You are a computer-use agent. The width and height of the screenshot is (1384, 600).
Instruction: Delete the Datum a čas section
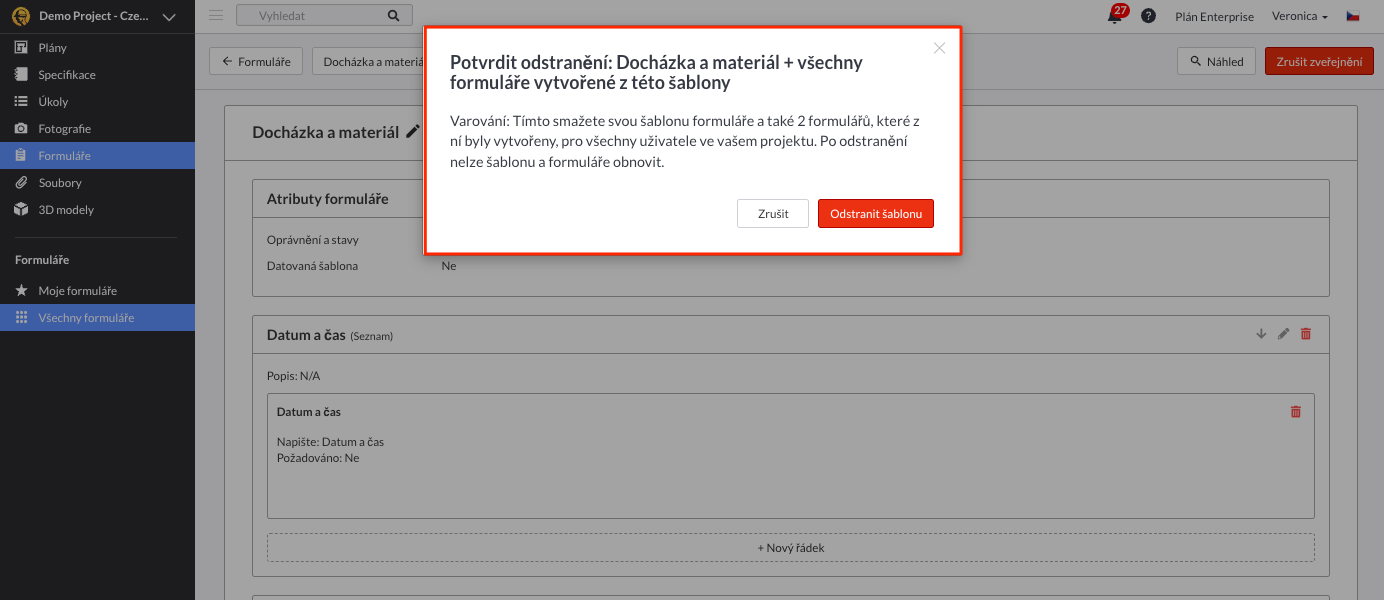(1305, 334)
